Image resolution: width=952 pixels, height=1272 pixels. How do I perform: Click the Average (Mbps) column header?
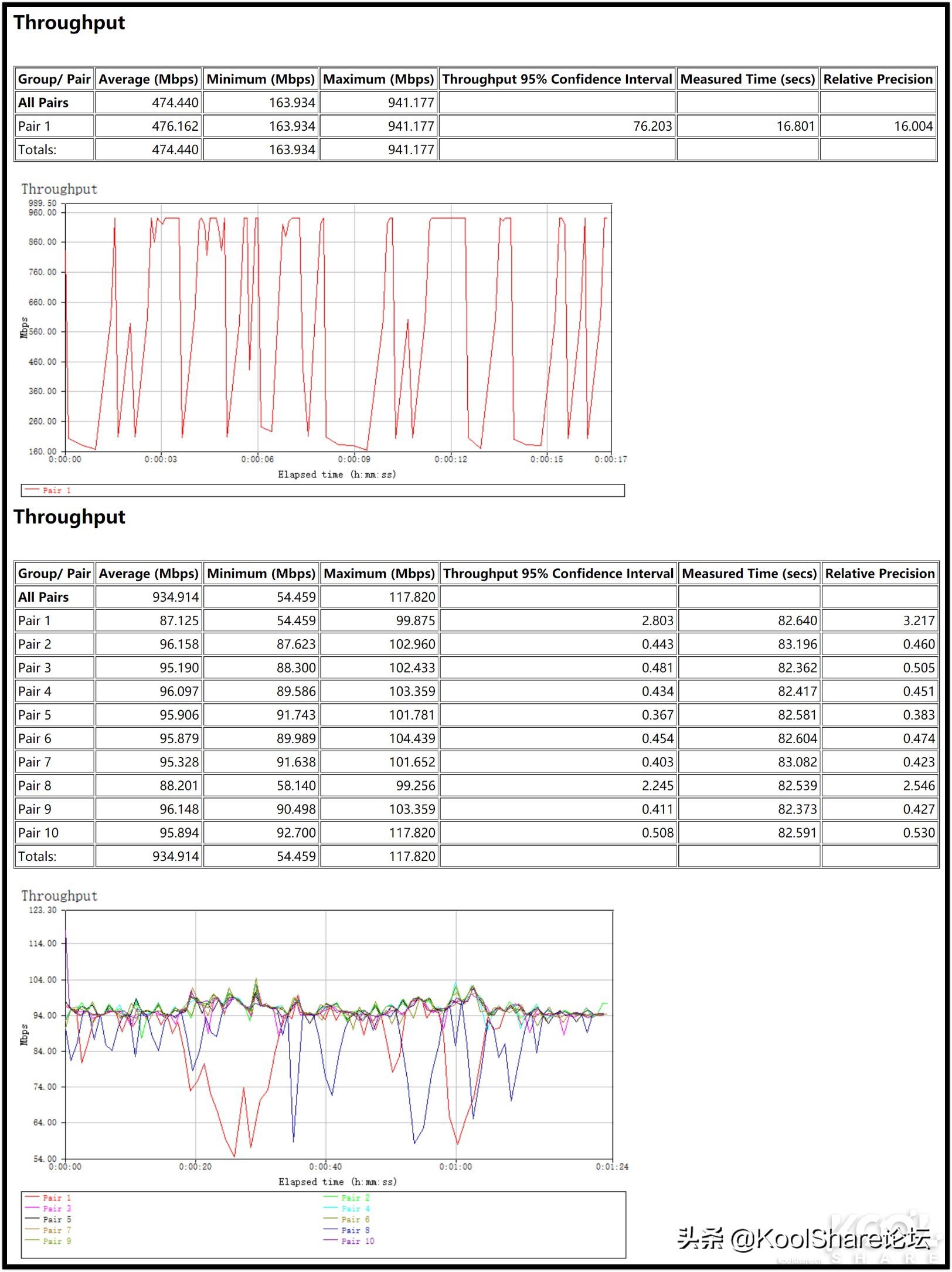pos(148,79)
